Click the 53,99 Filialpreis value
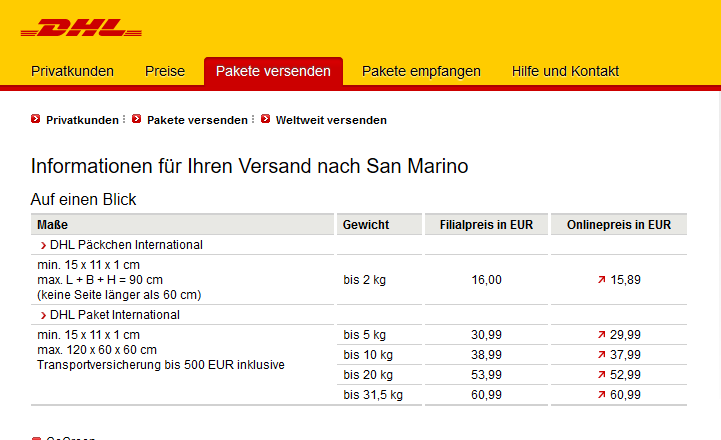Viewport: 721px width, 440px height. tap(486, 375)
